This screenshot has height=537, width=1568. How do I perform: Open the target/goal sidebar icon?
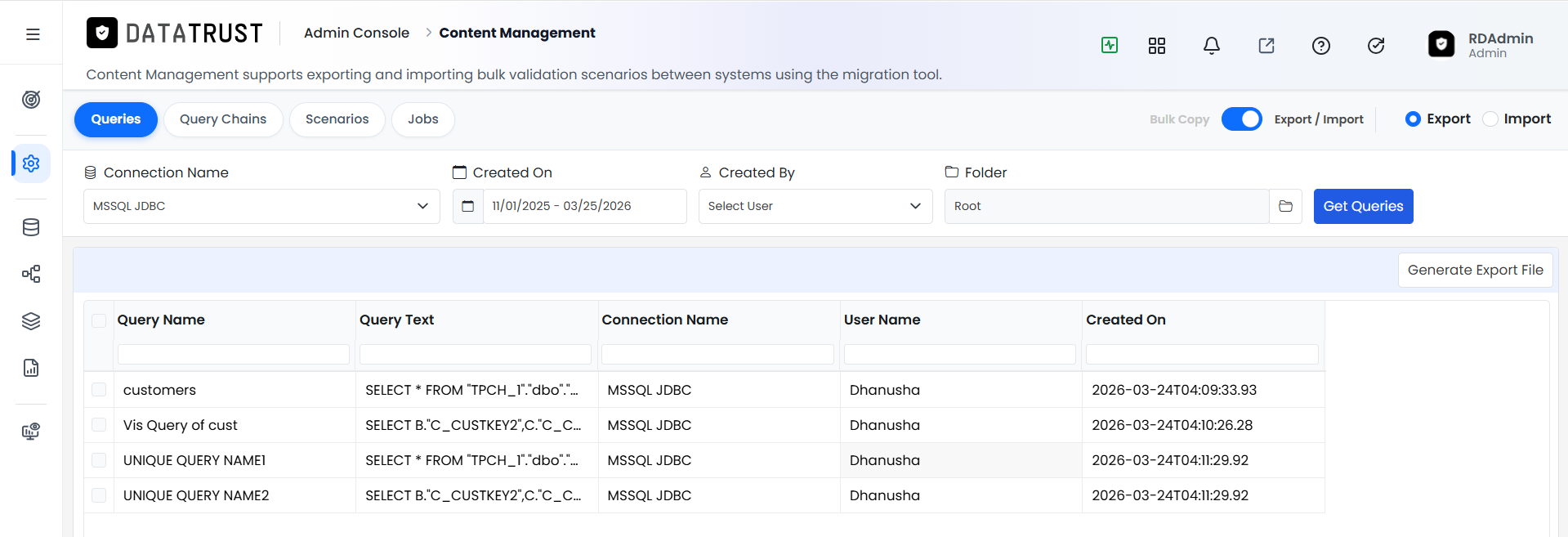click(x=31, y=100)
